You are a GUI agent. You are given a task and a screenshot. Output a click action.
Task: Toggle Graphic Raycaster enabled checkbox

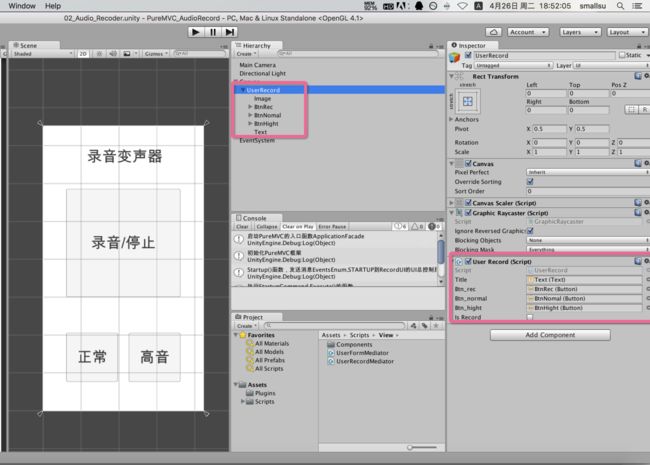(x=468, y=213)
